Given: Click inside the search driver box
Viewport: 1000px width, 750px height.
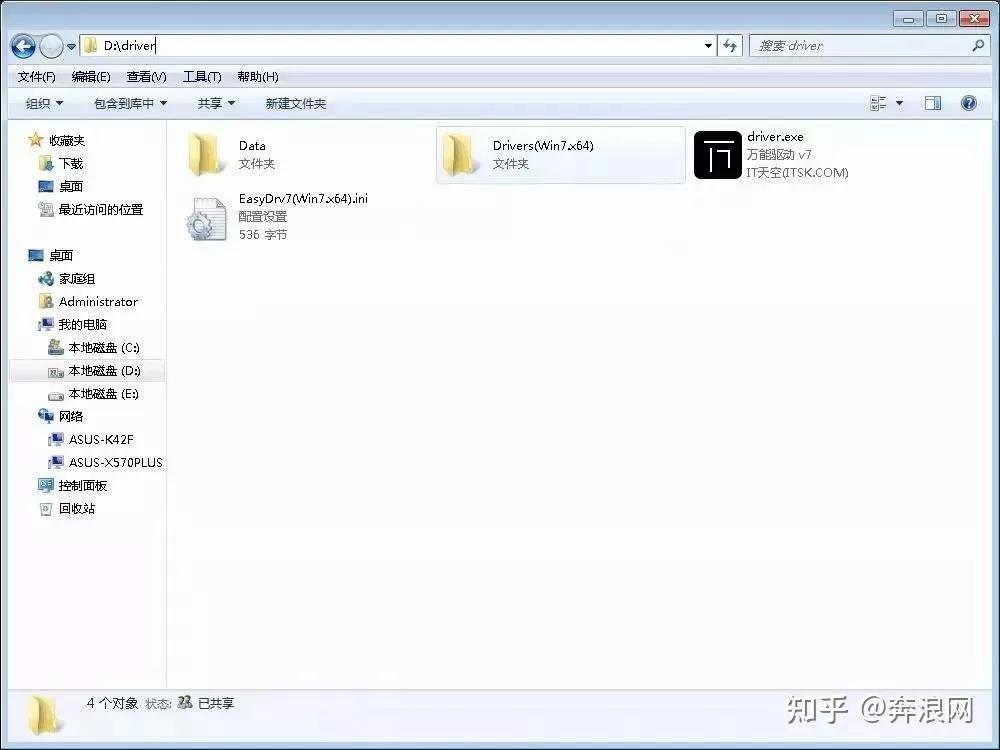Looking at the screenshot, I should point(860,46).
